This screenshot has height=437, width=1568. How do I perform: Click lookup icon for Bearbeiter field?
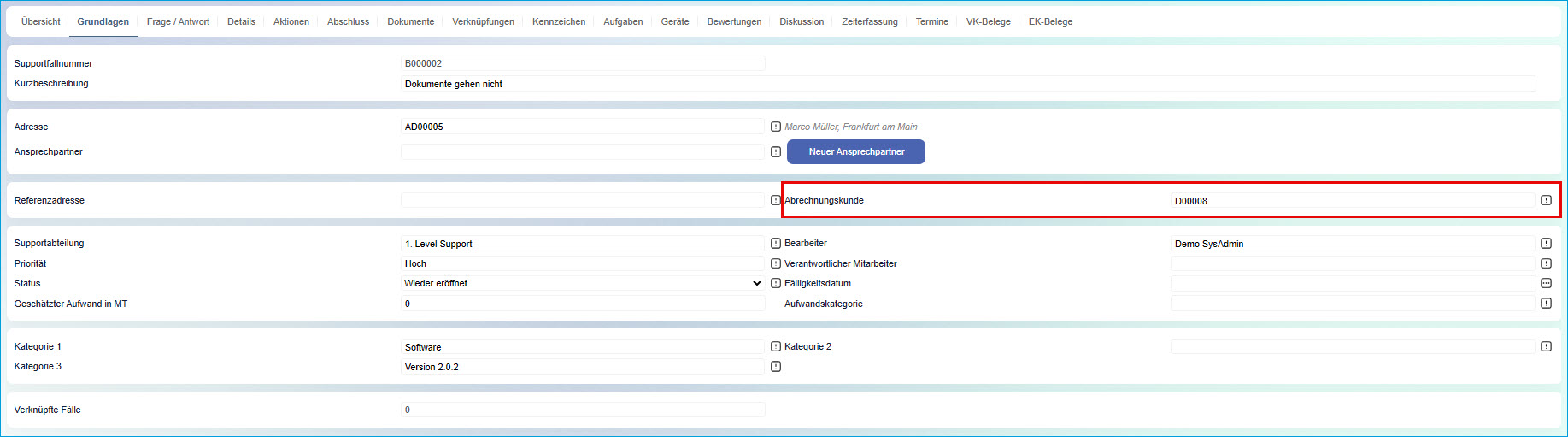tap(1546, 244)
